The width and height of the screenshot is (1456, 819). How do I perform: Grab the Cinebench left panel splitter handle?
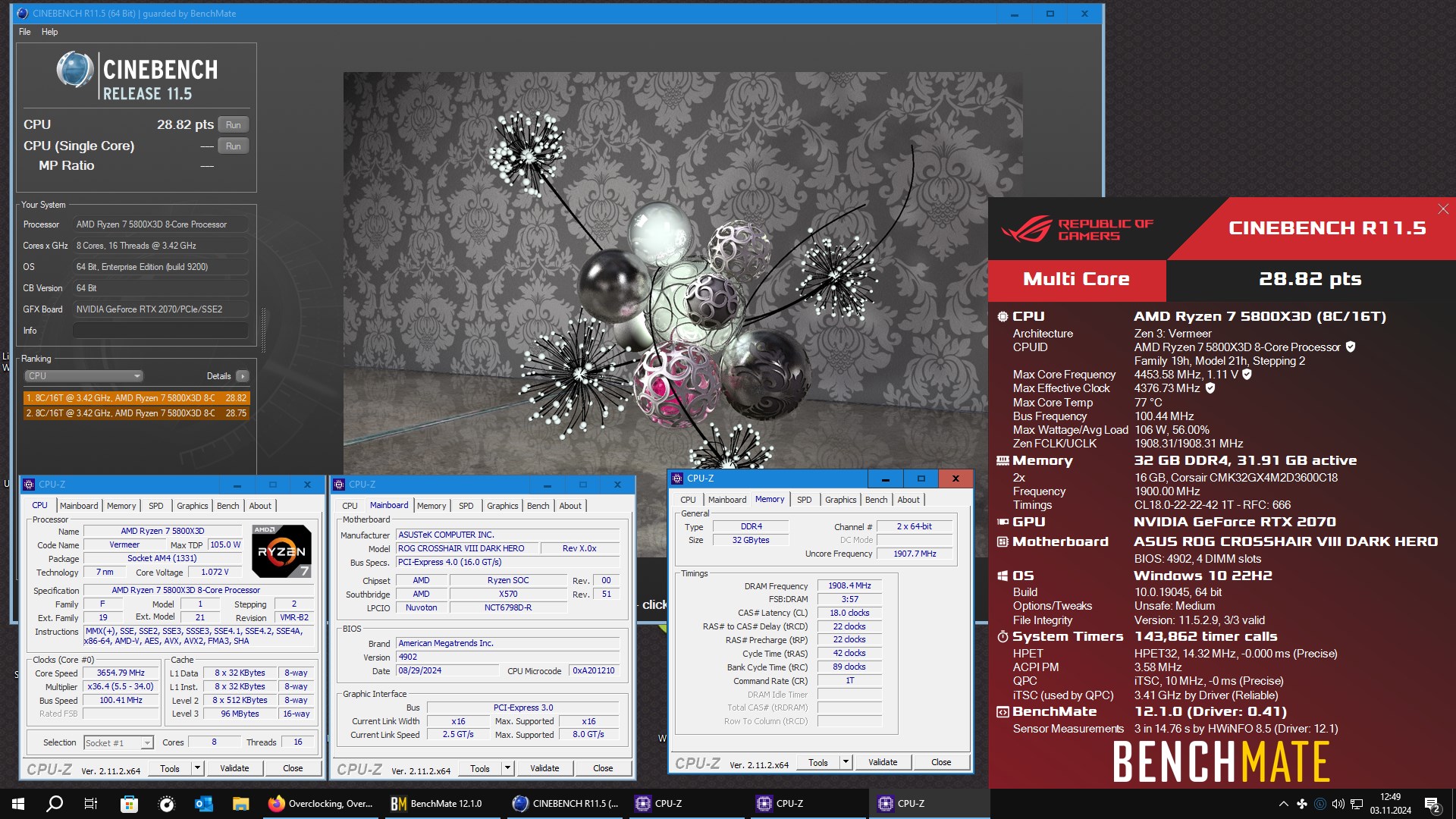pyautogui.click(x=264, y=330)
